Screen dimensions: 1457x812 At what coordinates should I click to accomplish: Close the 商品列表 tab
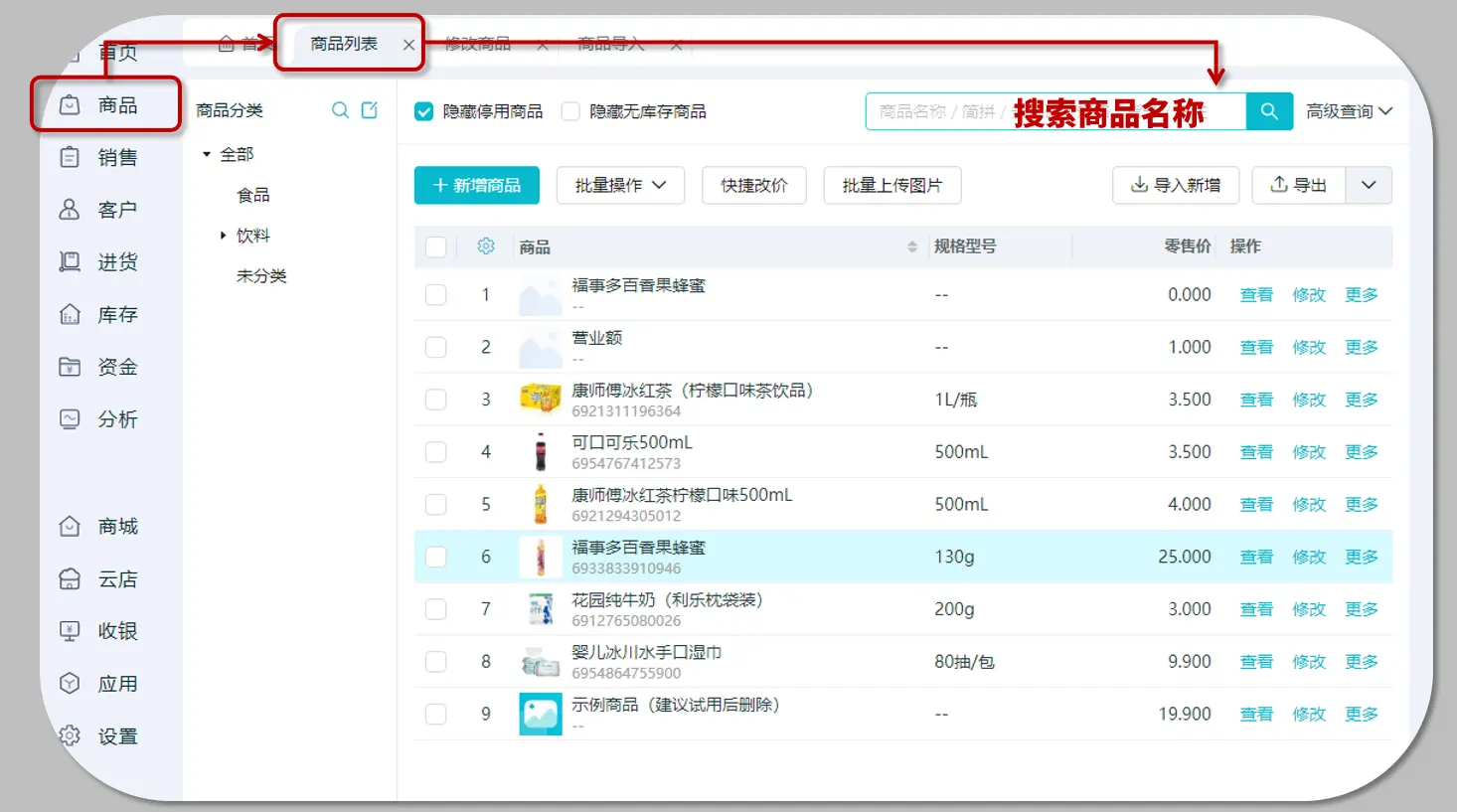(x=408, y=45)
